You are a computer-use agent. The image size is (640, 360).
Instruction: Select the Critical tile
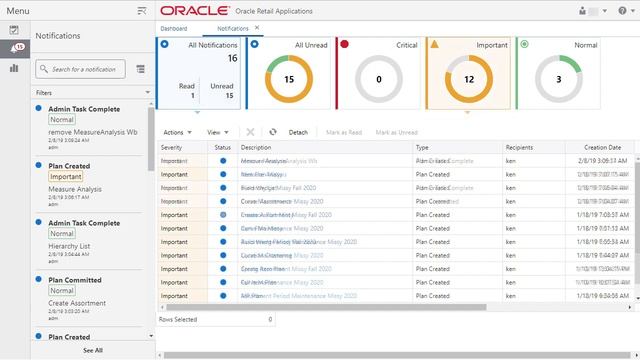378,73
